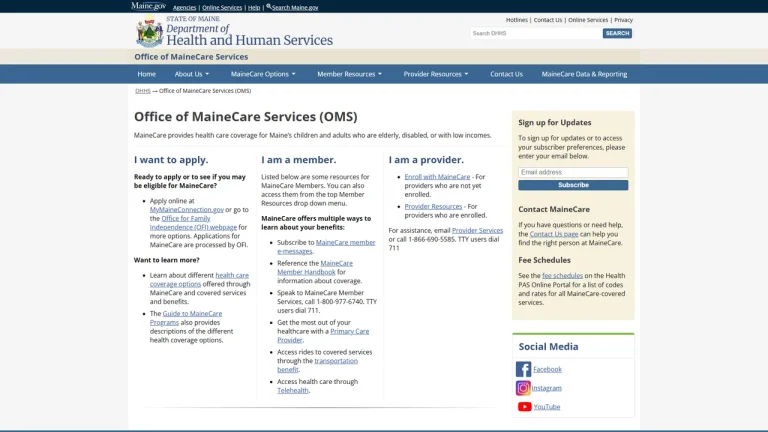This screenshot has height=432, width=768.
Task: Click the 'Social Media' heading
Action: pos(548,346)
